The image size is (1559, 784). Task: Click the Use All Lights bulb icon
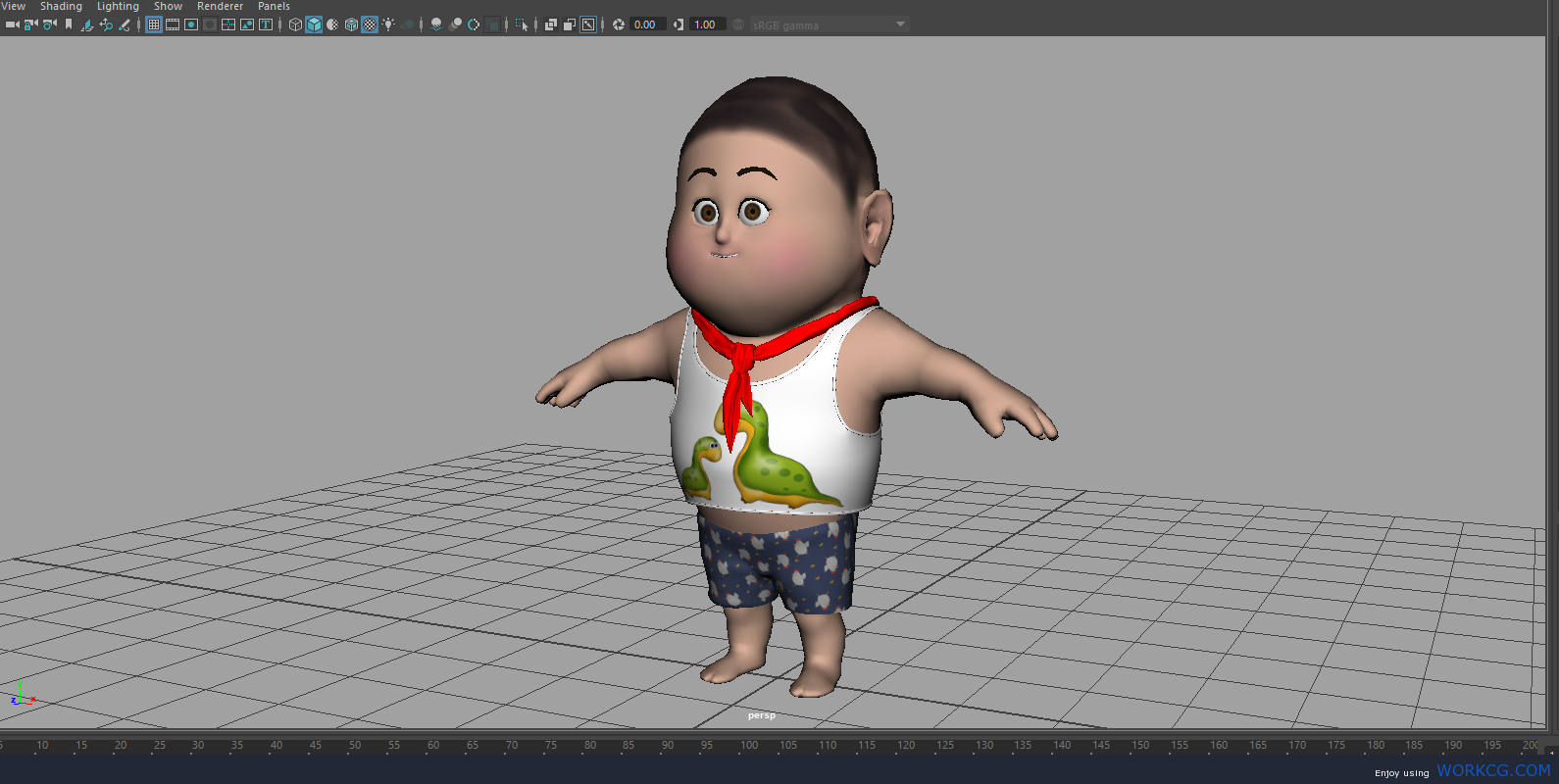[x=388, y=24]
